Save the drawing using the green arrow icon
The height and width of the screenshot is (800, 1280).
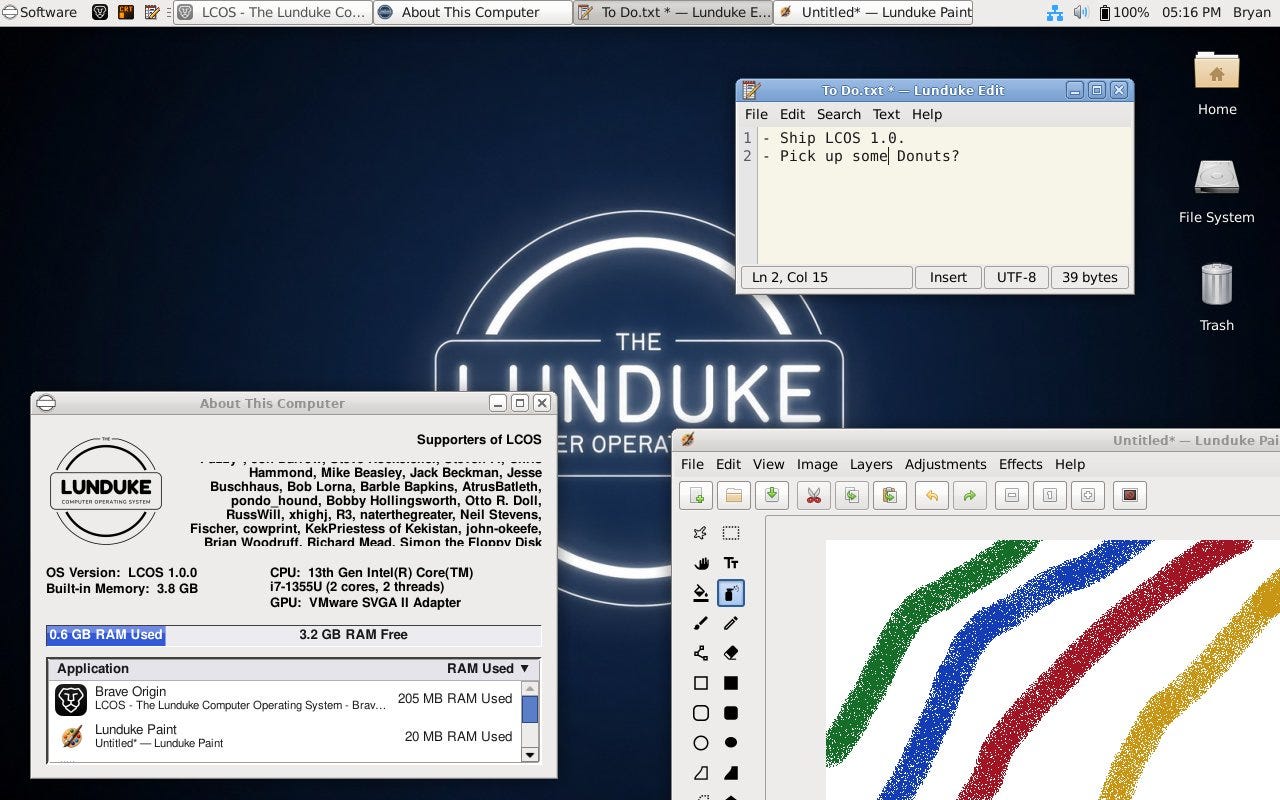tap(770, 496)
